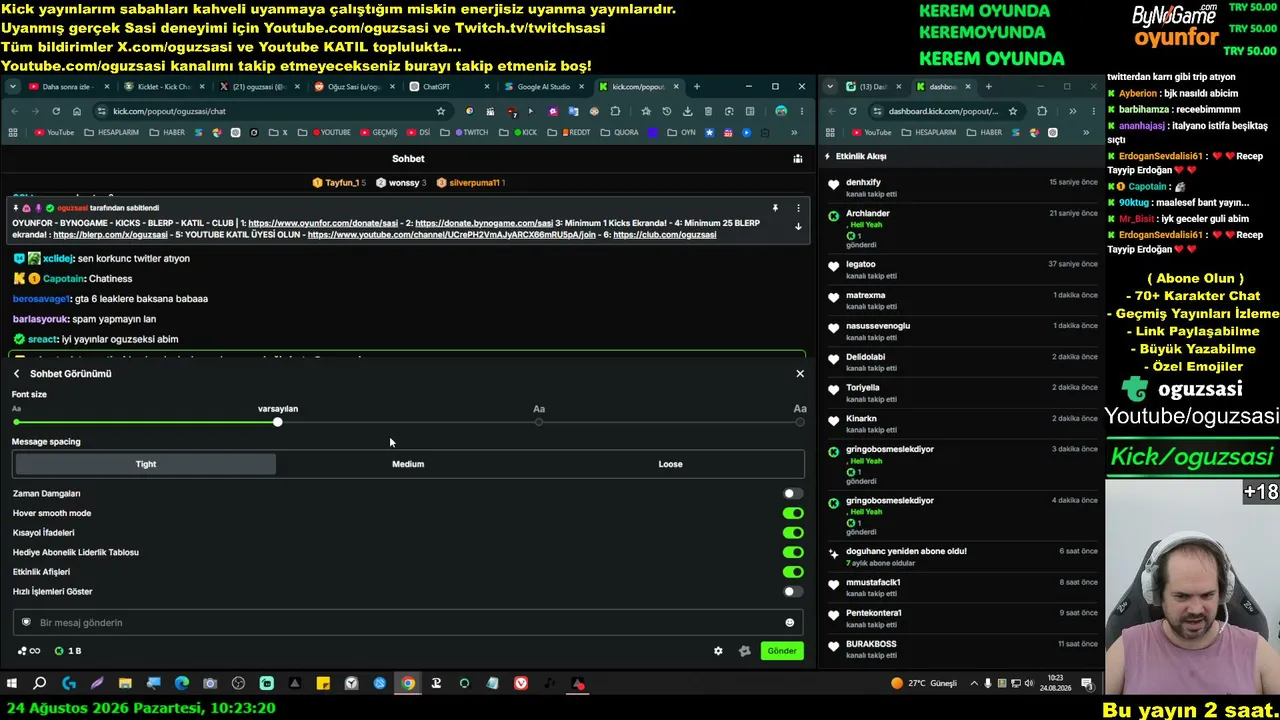Close the Sohbet Görünümü panel

pos(800,373)
